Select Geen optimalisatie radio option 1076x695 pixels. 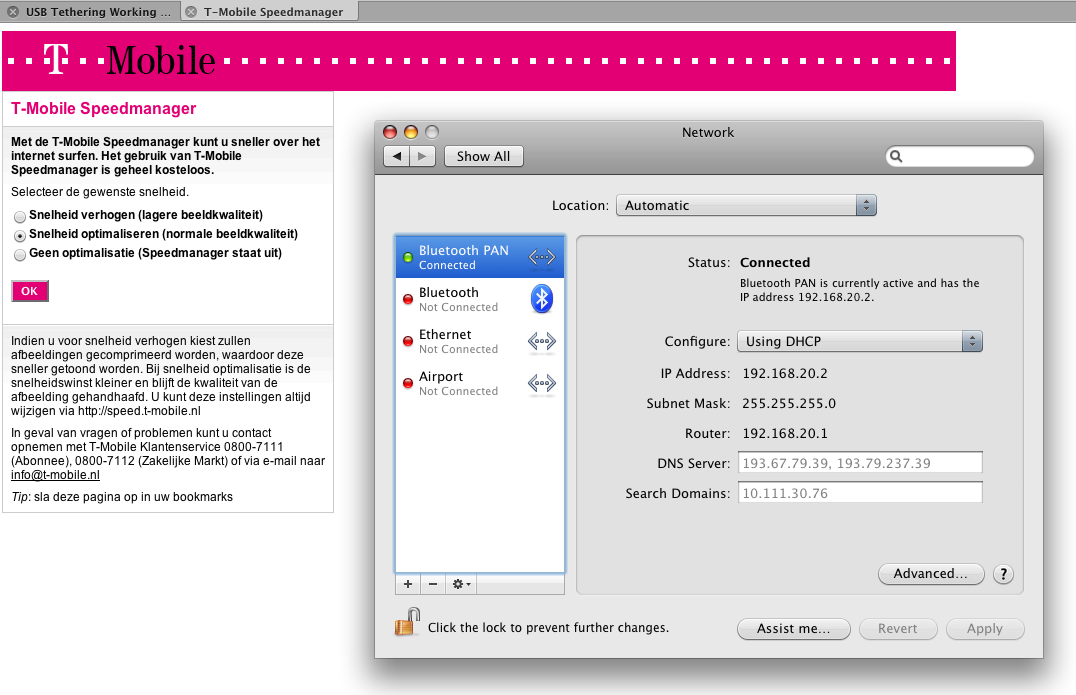tap(20, 255)
